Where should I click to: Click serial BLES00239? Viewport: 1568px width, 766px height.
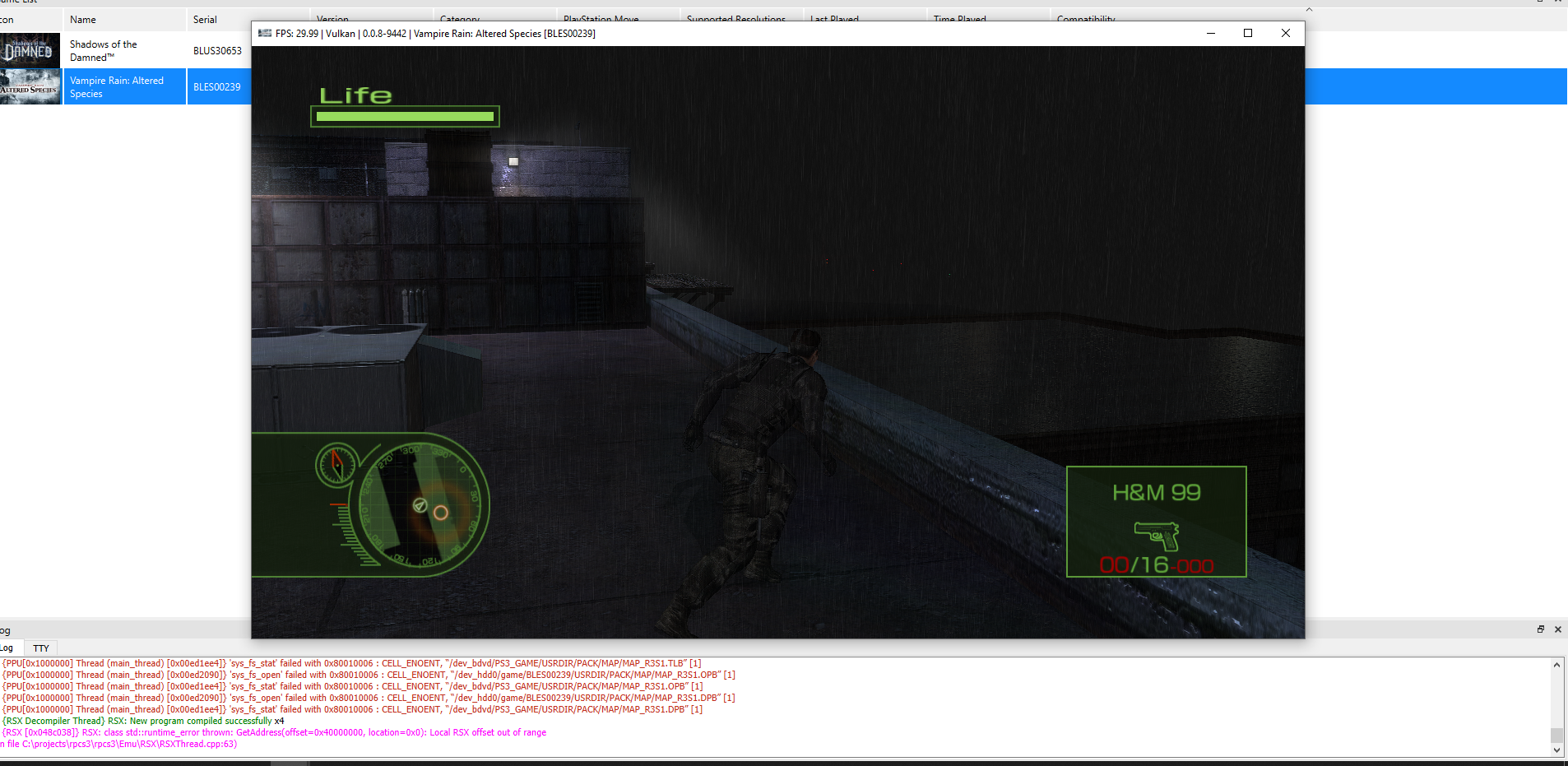(x=217, y=87)
